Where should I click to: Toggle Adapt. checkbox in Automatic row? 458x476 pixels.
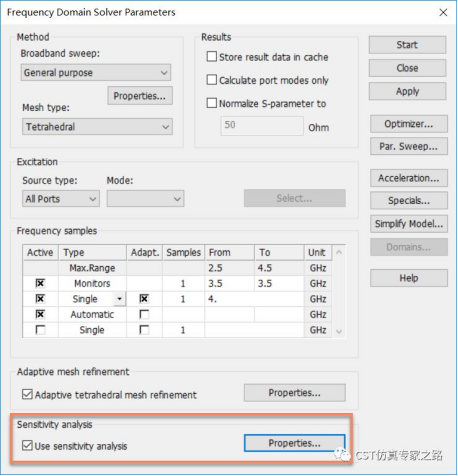[144, 314]
